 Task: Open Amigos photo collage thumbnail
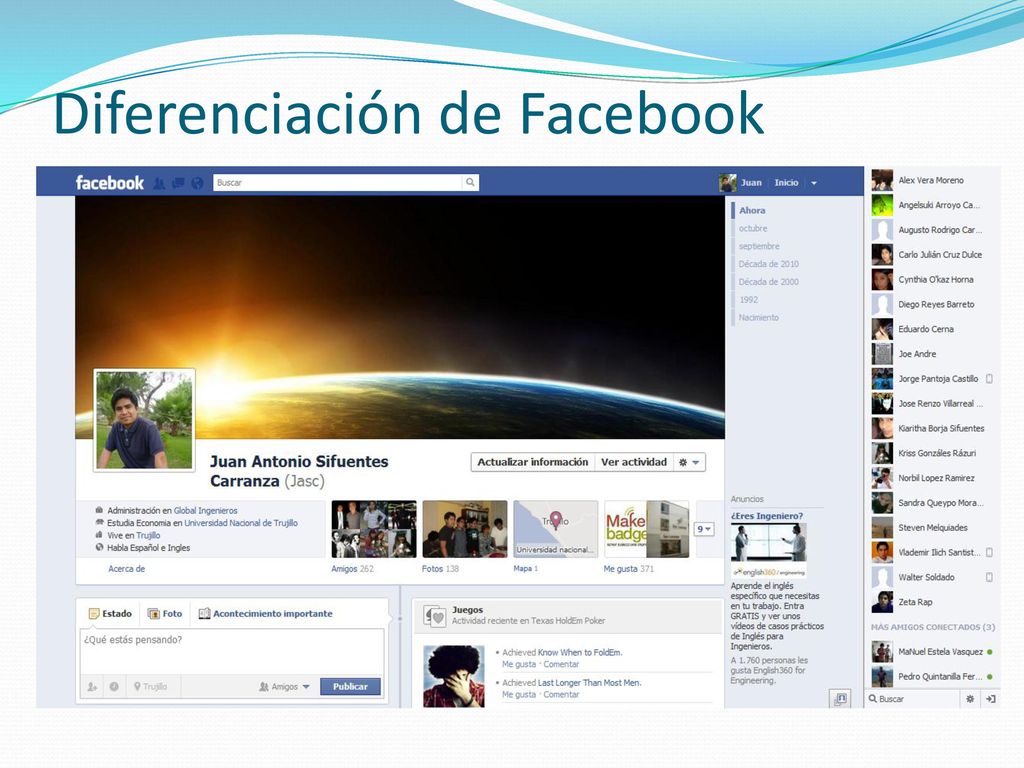(x=374, y=529)
